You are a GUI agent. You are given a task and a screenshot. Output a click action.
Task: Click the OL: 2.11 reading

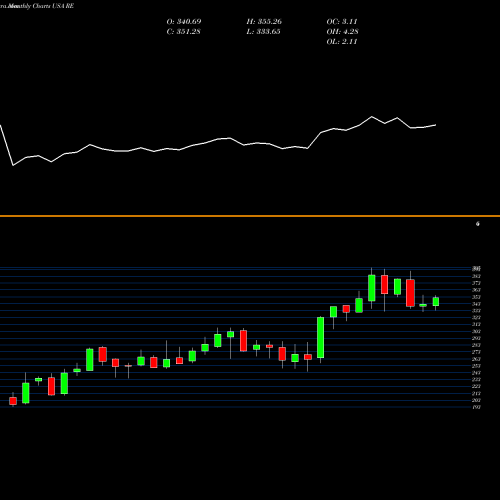coord(342,42)
